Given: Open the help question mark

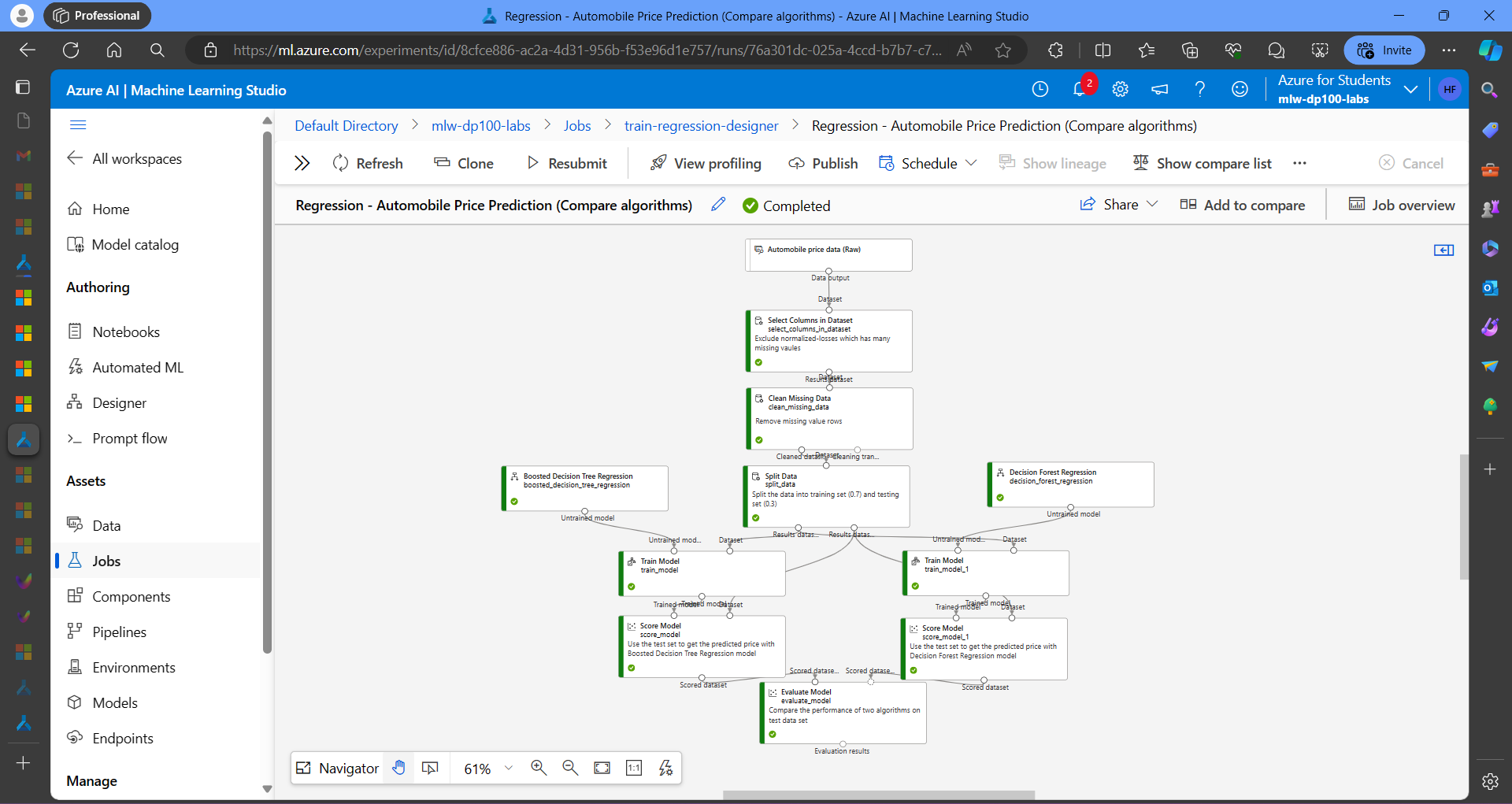Looking at the screenshot, I should (x=1200, y=90).
